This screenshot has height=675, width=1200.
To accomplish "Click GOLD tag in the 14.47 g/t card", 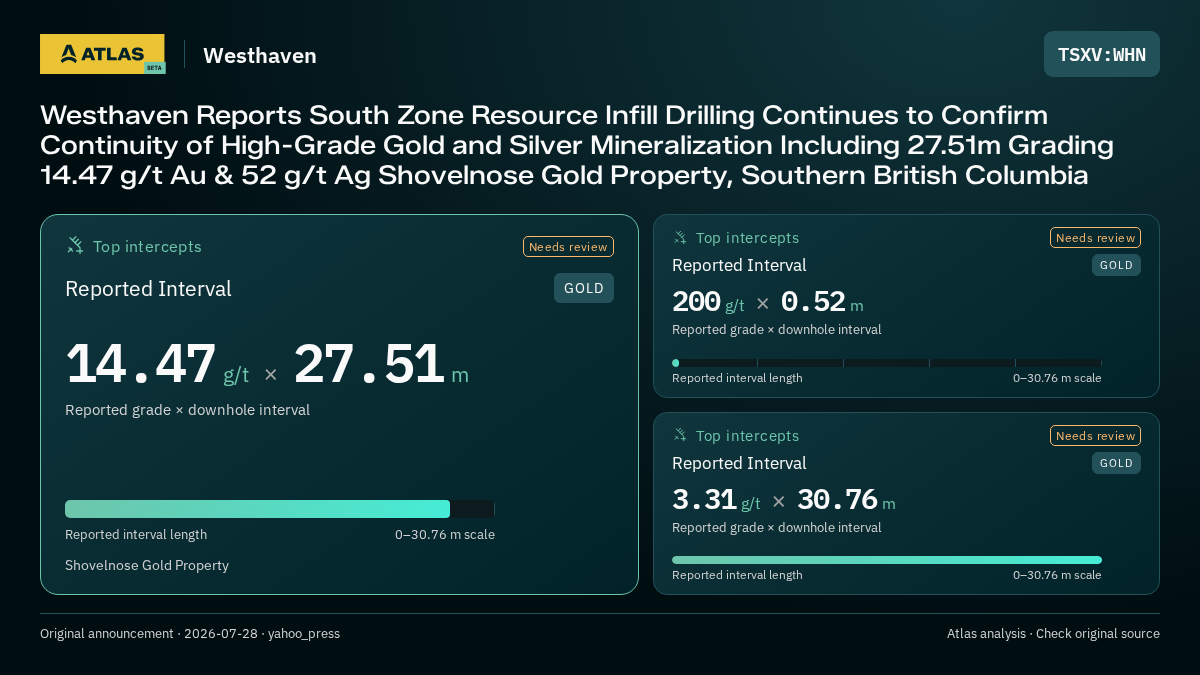I will (x=584, y=288).
